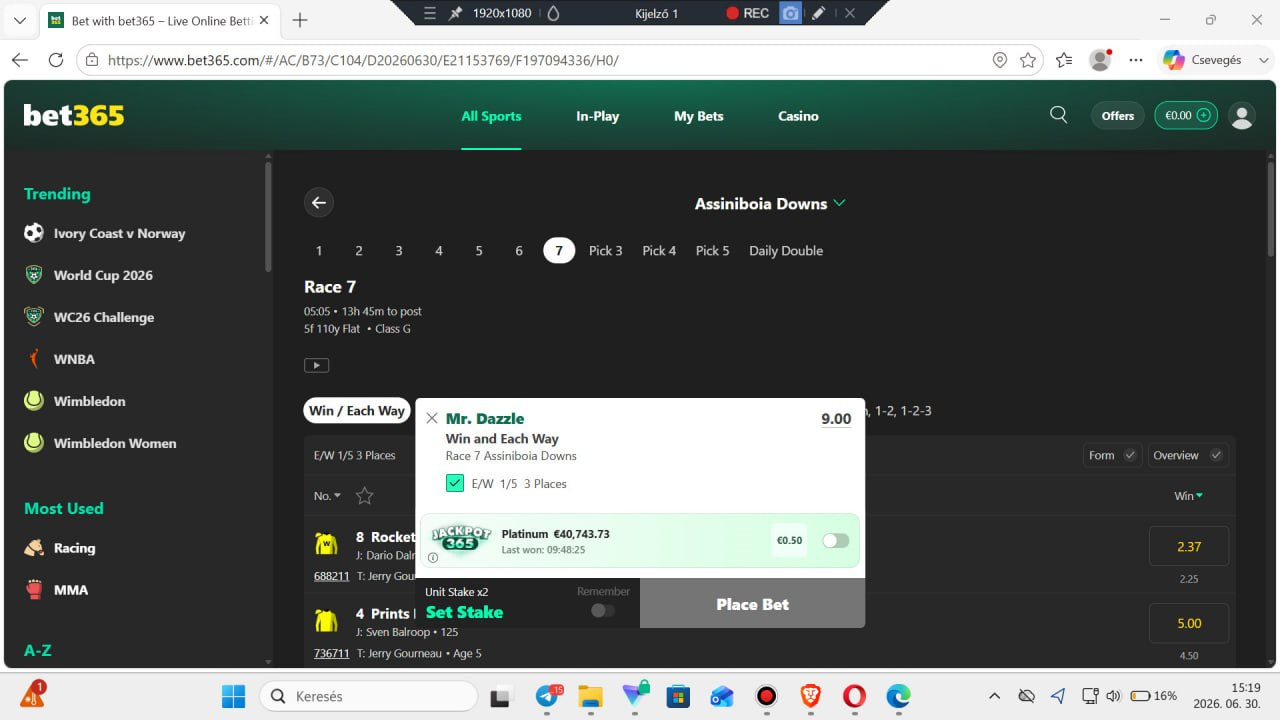Viewport: 1280px width, 720px height.
Task: Click the yellow jockey silk for Prints runner 4
Action: coord(326,621)
